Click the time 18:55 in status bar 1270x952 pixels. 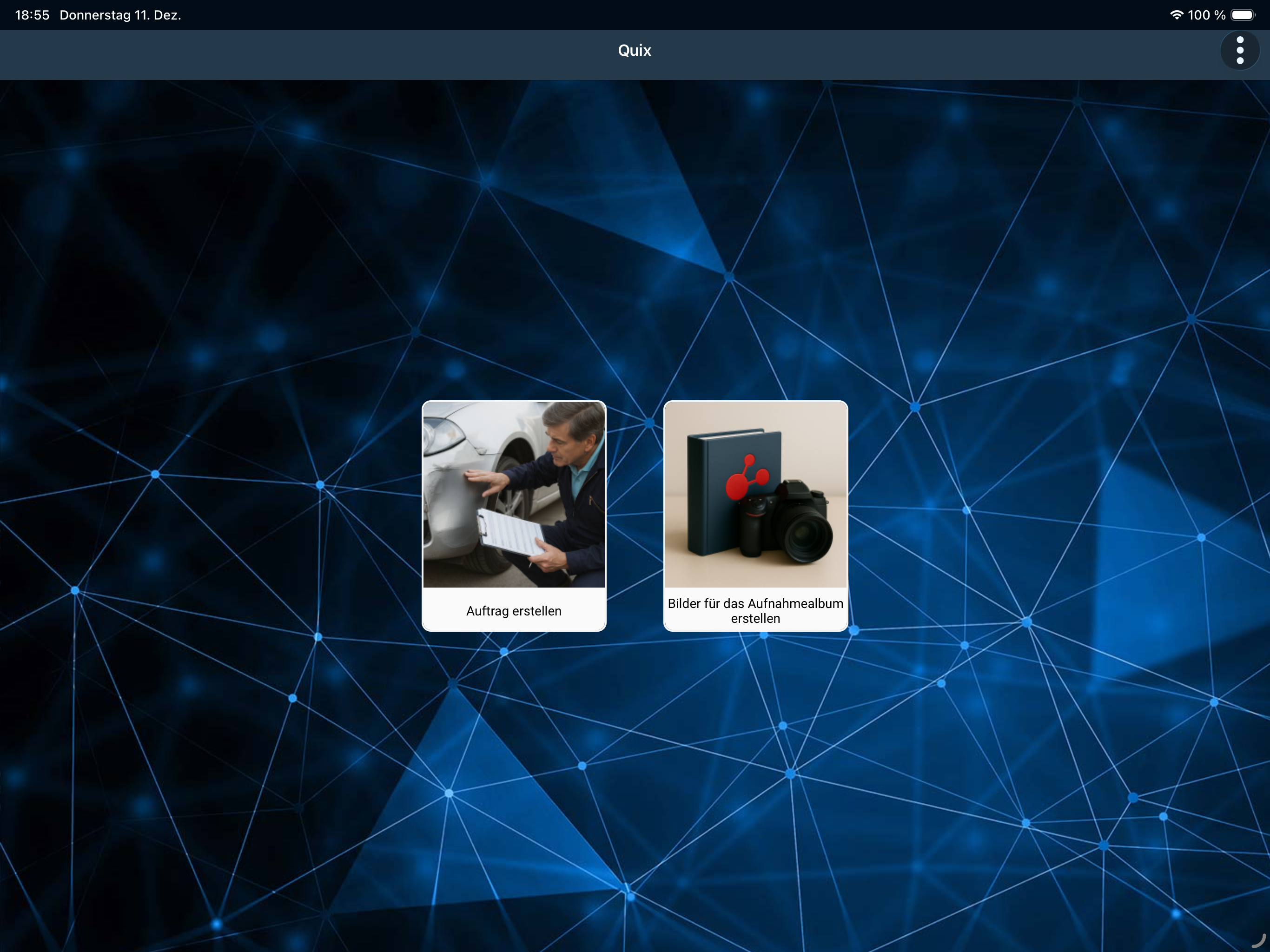[32, 15]
